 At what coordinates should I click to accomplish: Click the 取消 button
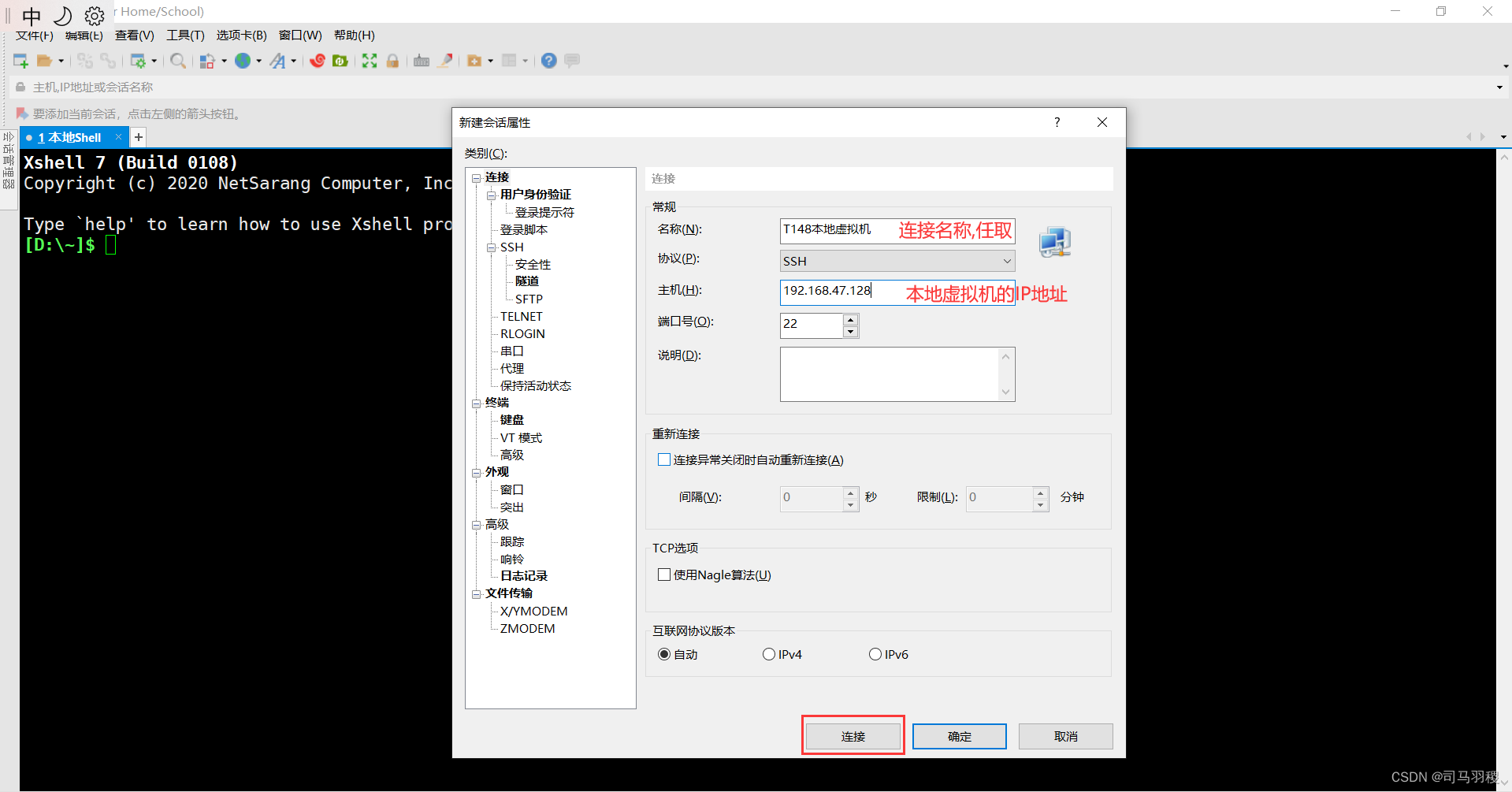(x=1066, y=736)
